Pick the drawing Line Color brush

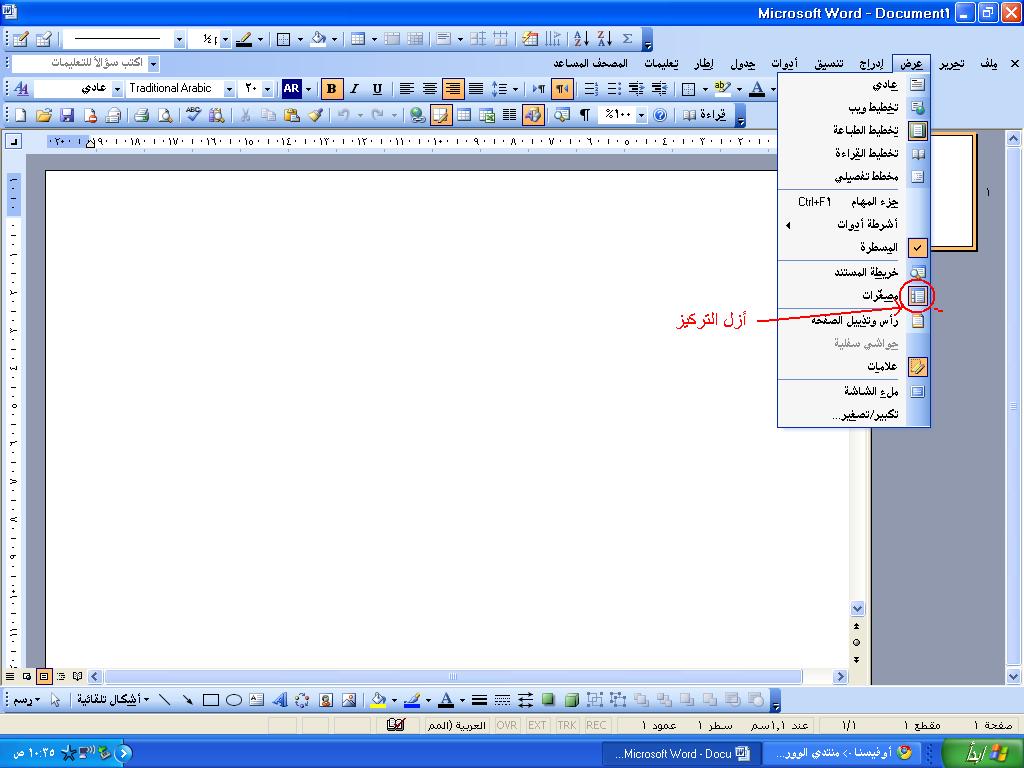pyautogui.click(x=411, y=700)
